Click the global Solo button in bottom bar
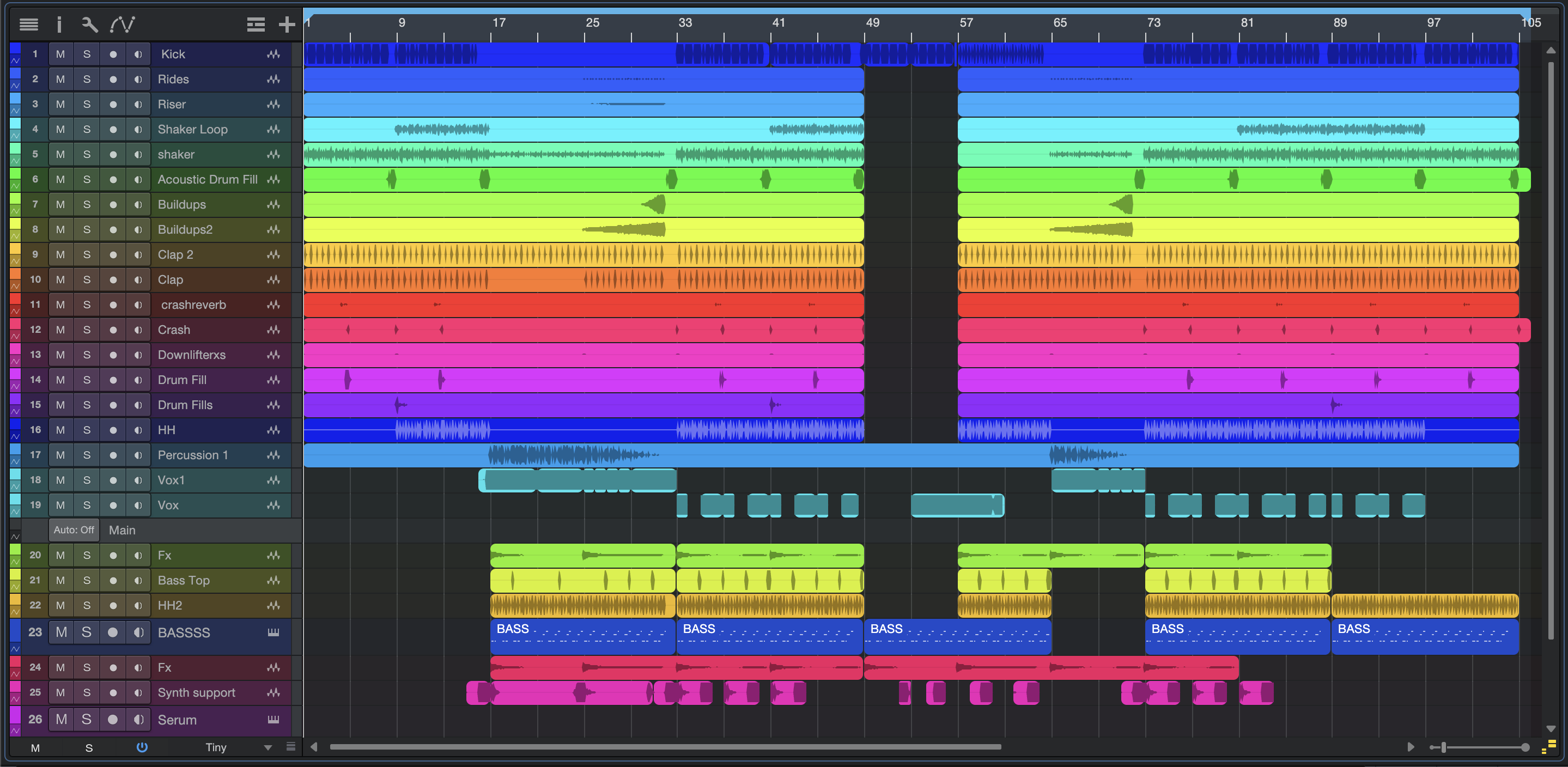The height and width of the screenshot is (767, 1568). click(x=89, y=747)
